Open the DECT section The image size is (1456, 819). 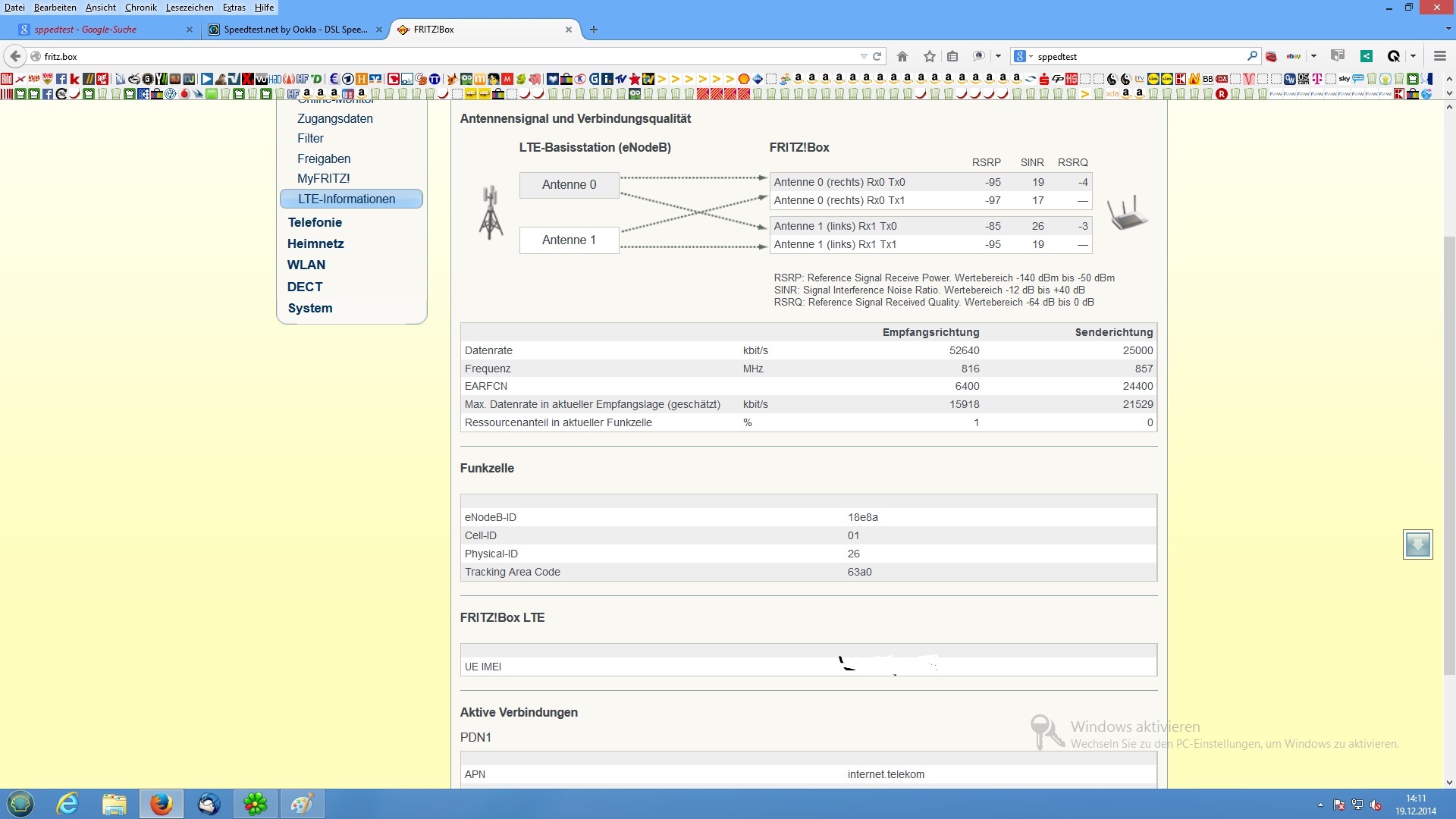pyautogui.click(x=305, y=287)
